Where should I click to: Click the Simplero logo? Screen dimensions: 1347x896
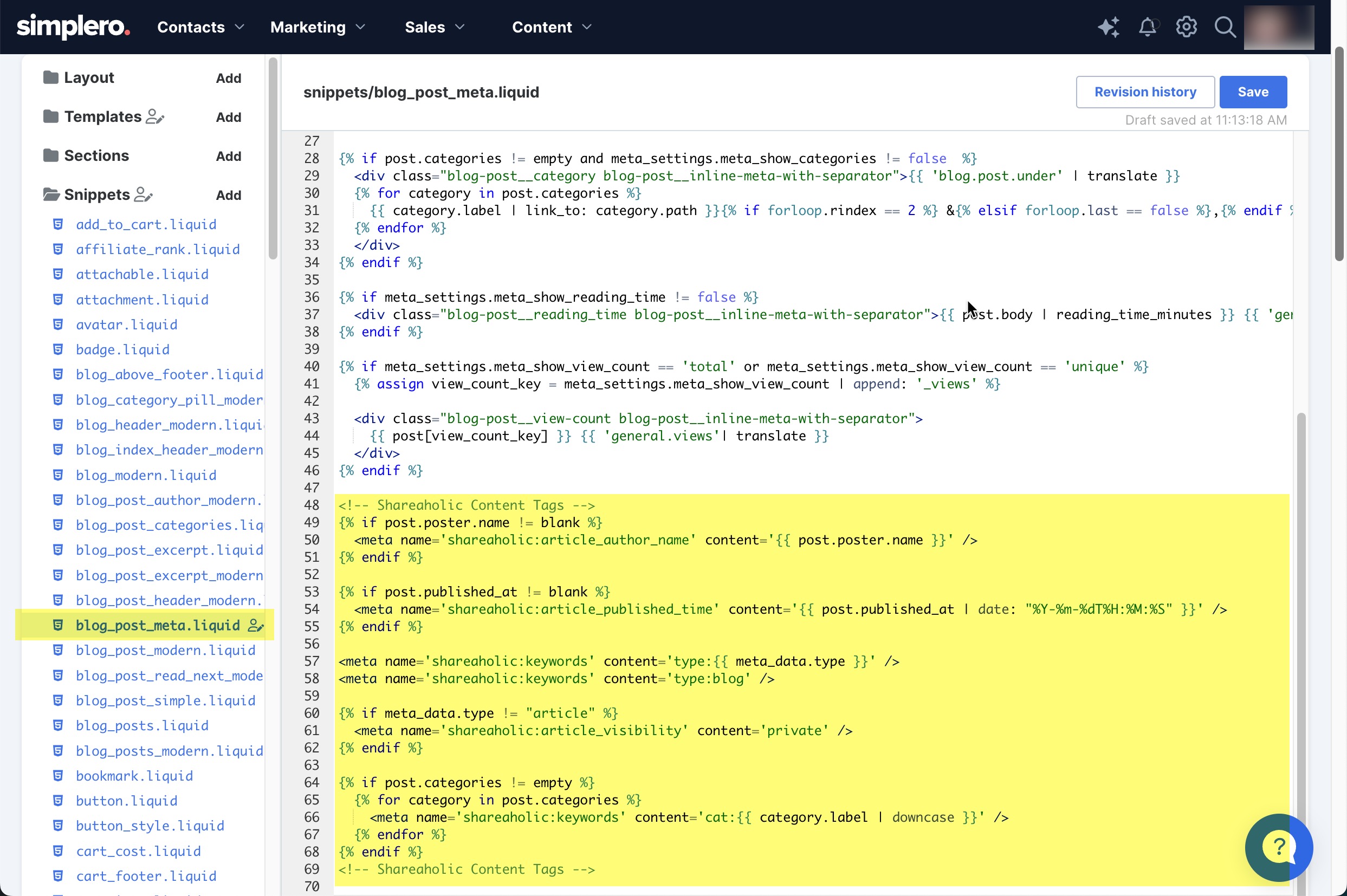(x=73, y=27)
